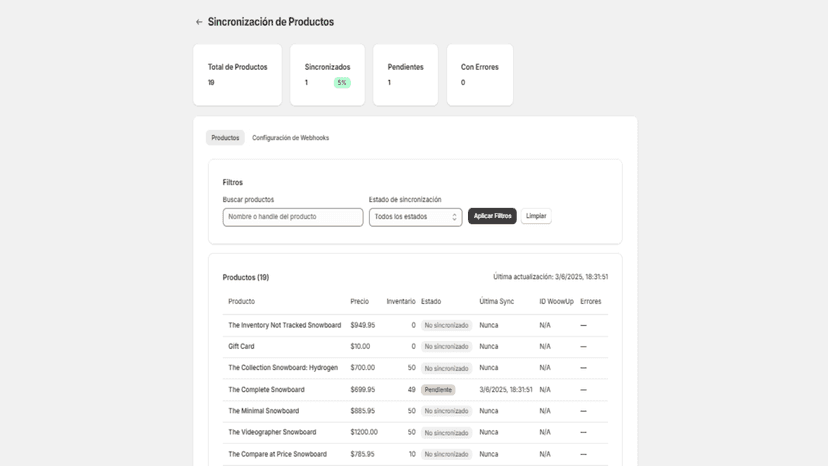Screen dimensions: 828x466
Task: Click the Última actualización timestamp text
Action: [x=550, y=277]
